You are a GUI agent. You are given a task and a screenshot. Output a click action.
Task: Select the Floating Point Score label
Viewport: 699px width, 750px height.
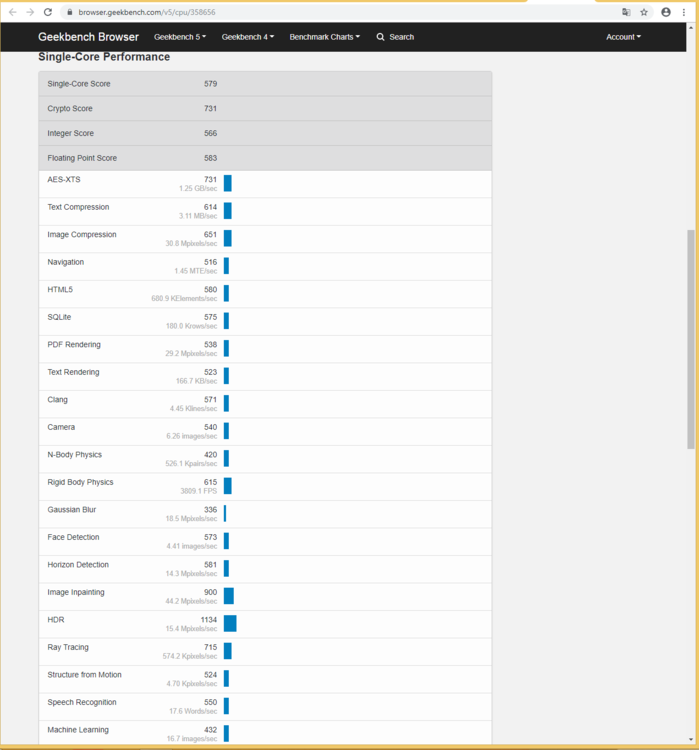[x=82, y=158]
